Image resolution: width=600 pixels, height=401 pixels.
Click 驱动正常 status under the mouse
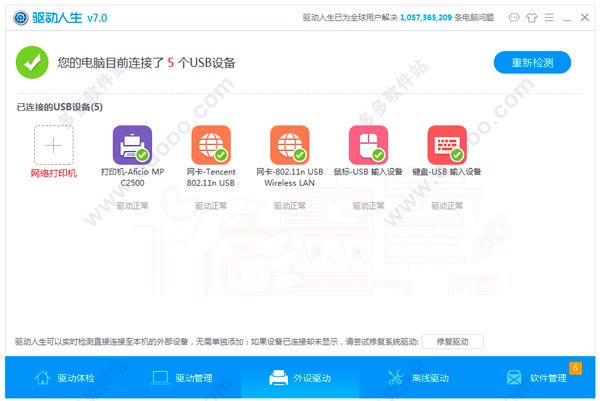point(368,206)
